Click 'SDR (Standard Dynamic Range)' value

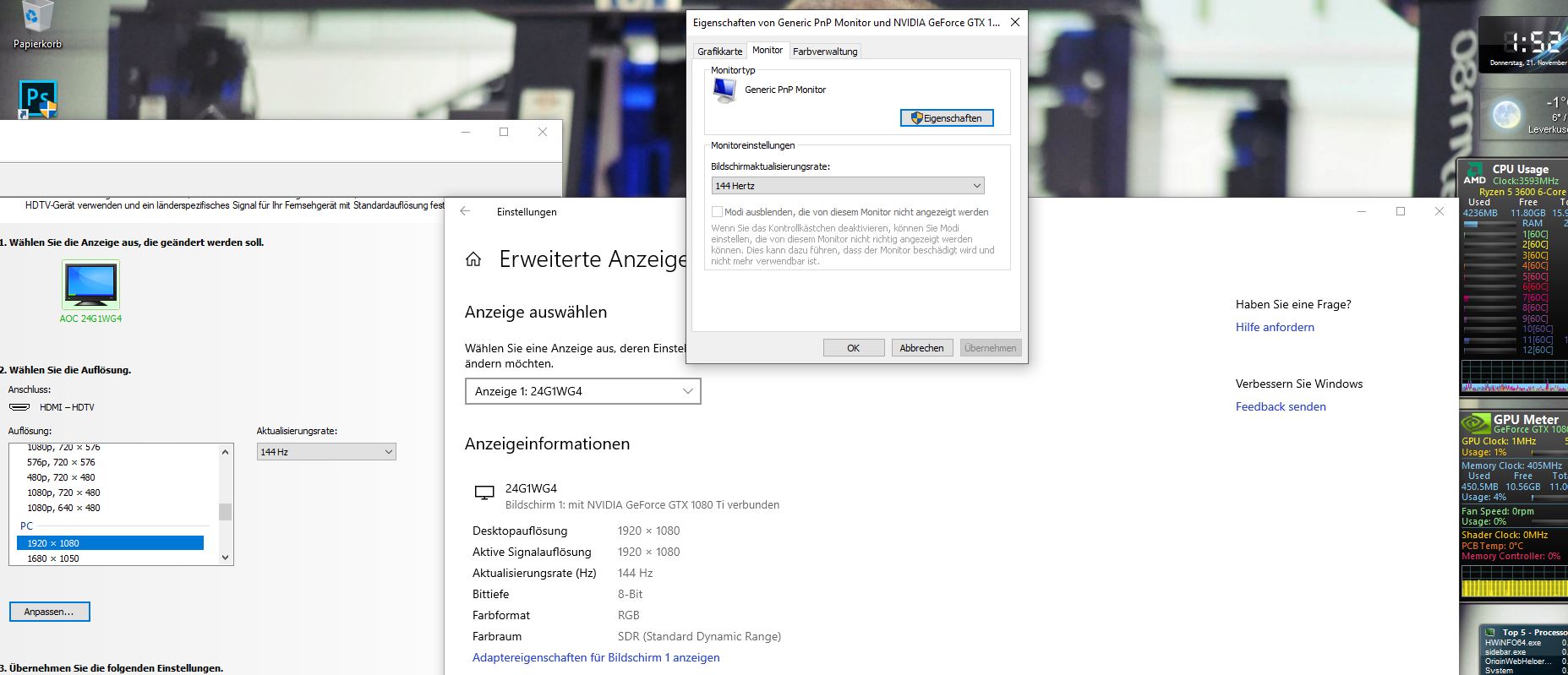click(699, 636)
